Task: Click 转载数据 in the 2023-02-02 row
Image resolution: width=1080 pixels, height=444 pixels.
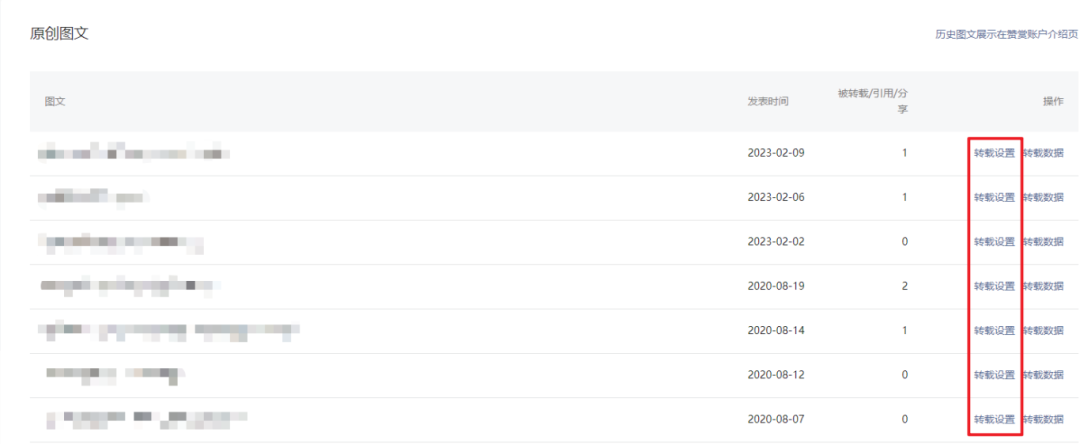Action: (1043, 242)
